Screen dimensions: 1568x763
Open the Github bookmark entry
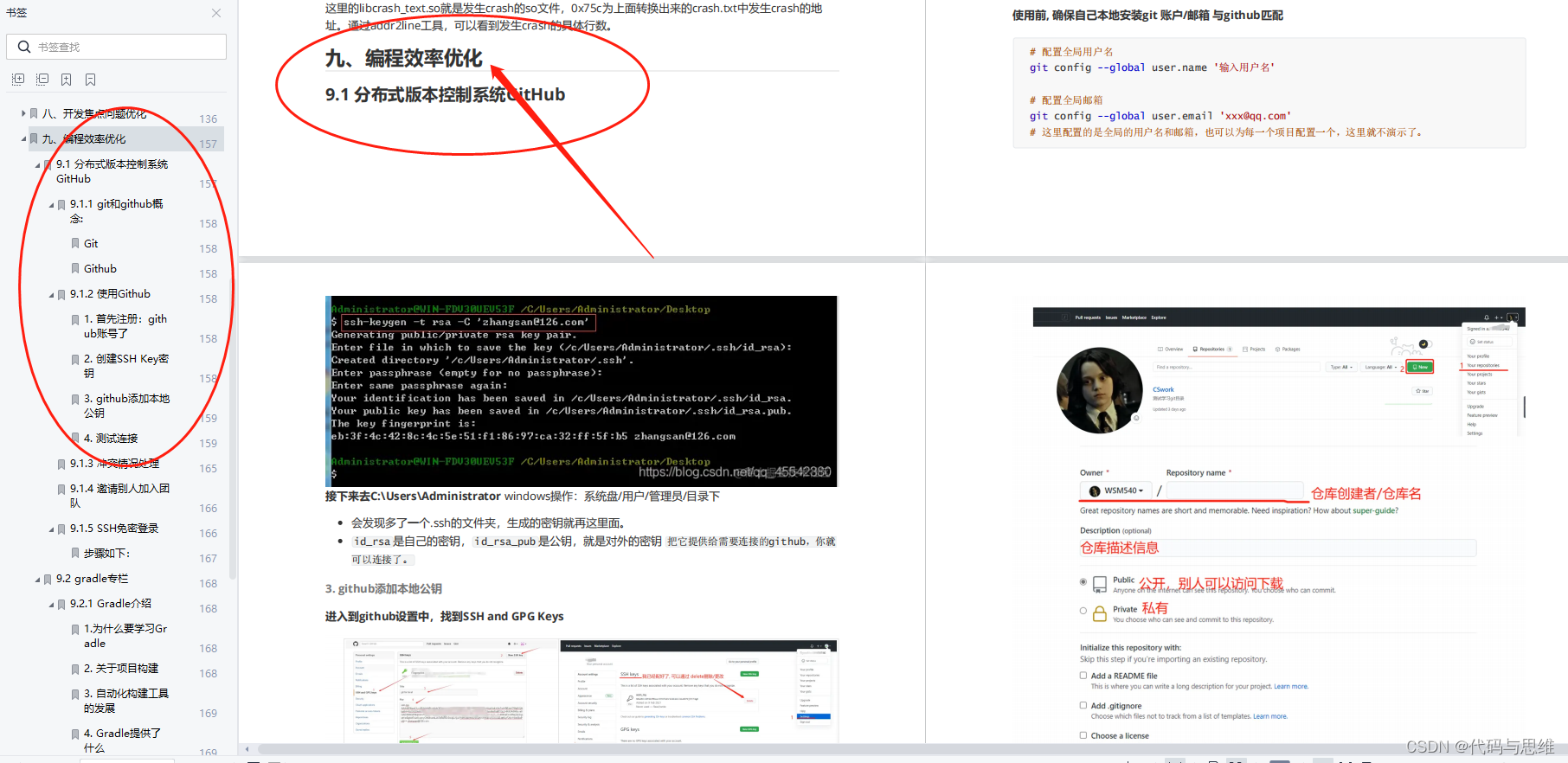coord(100,268)
